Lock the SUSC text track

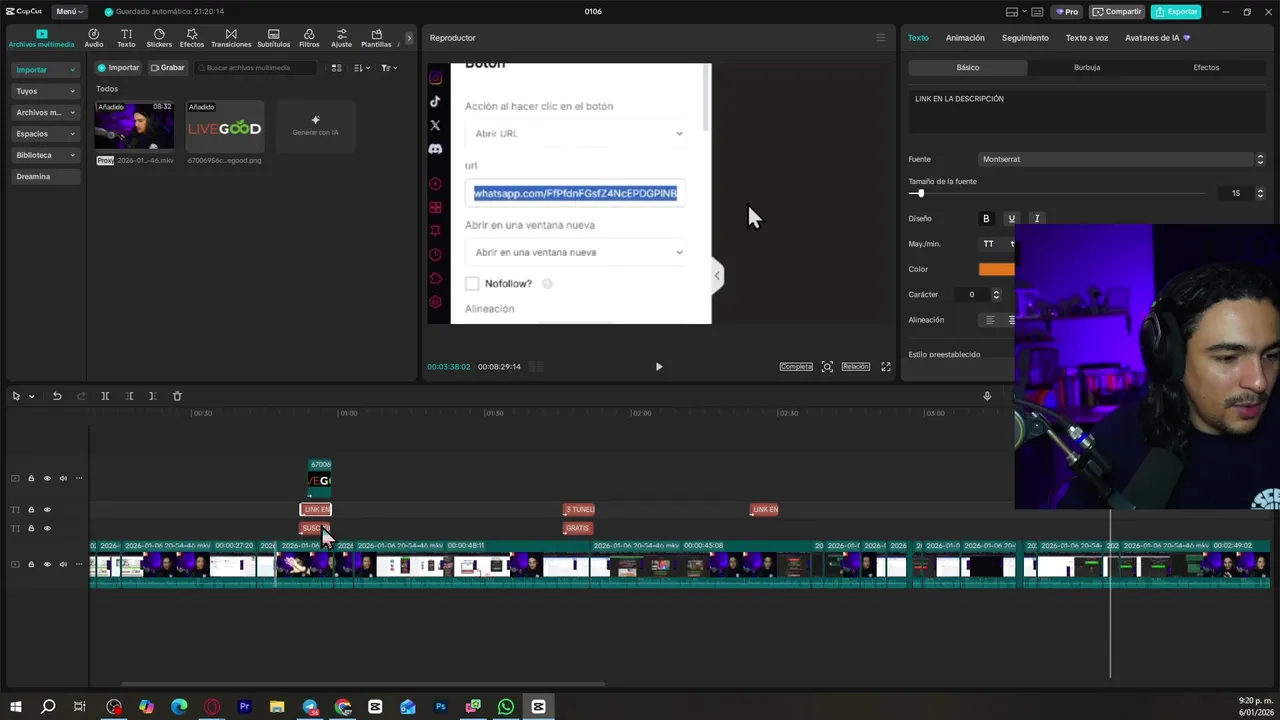(31, 528)
